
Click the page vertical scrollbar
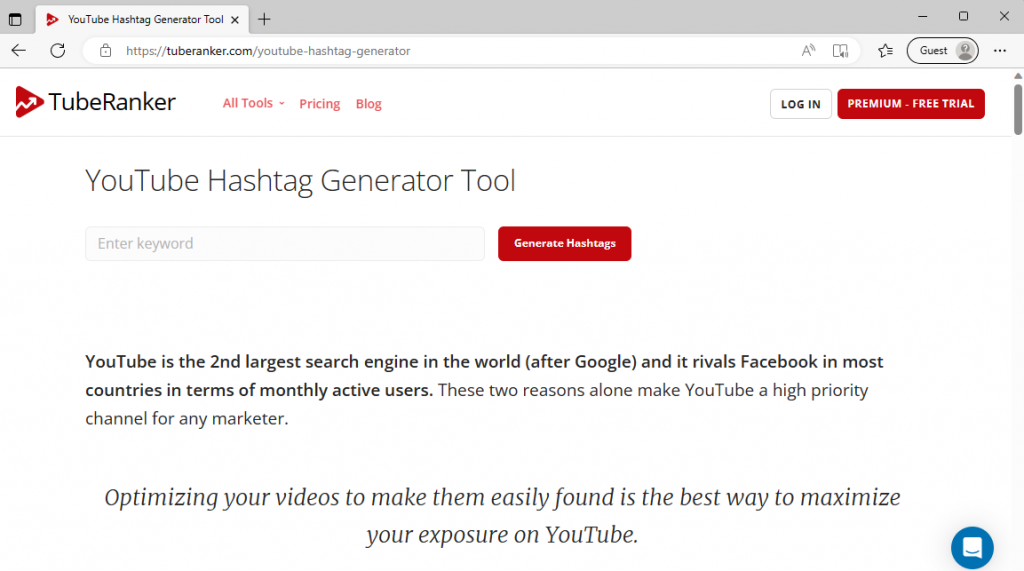pos(1017,110)
